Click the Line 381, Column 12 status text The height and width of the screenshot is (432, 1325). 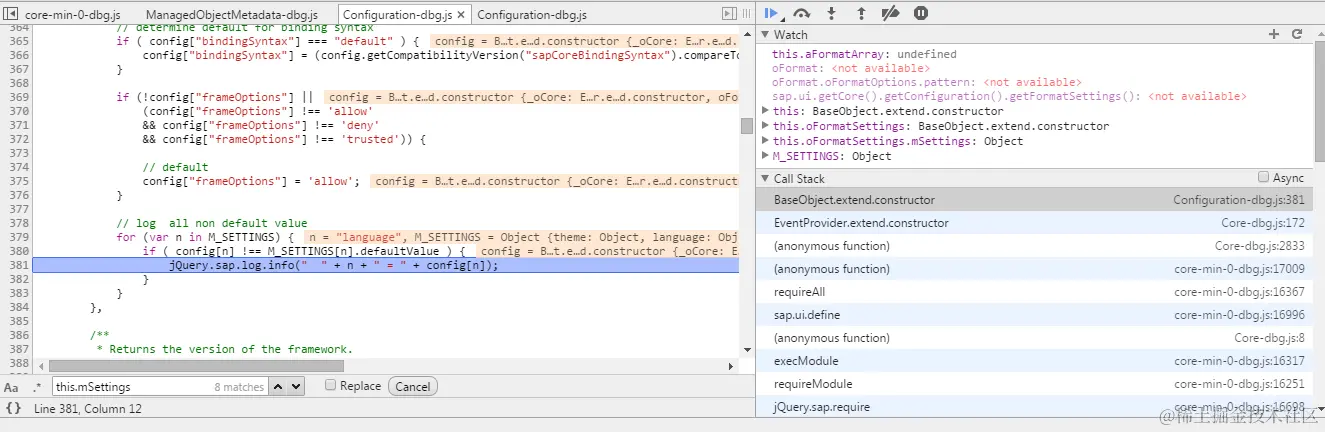pos(88,409)
